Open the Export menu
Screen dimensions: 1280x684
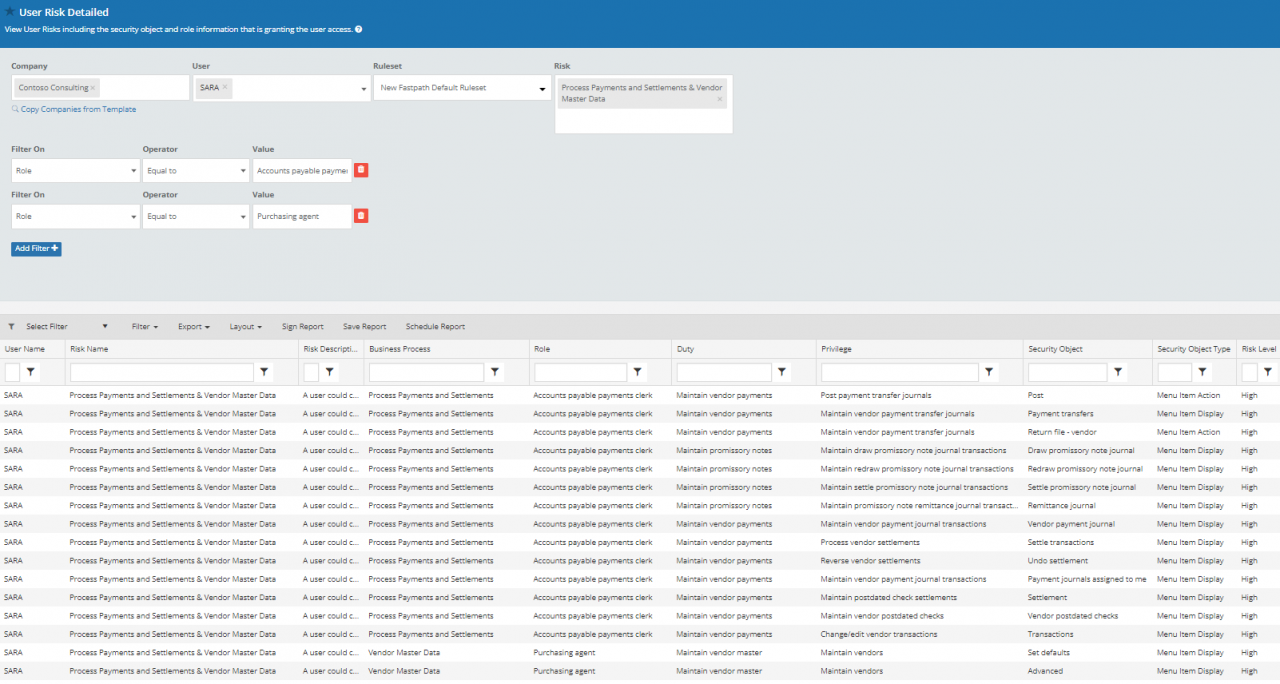pos(192,326)
